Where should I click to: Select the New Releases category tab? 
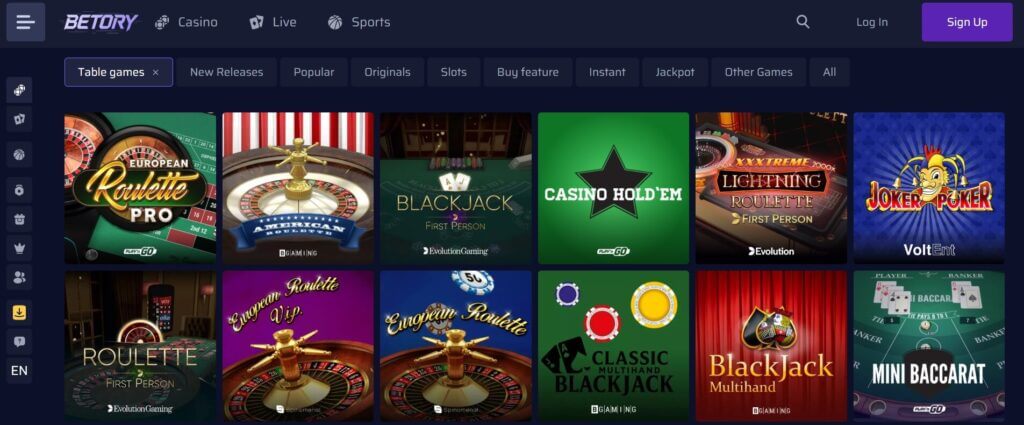pos(227,72)
